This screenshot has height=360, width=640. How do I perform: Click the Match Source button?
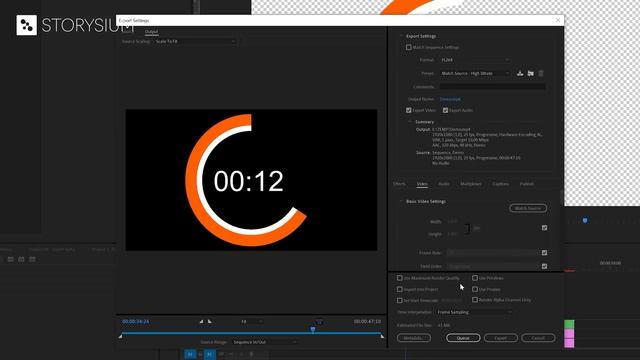[x=528, y=208]
